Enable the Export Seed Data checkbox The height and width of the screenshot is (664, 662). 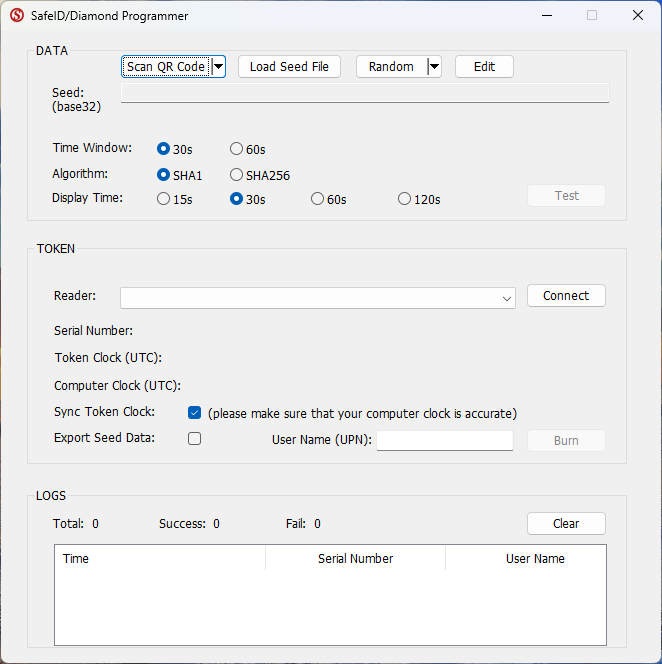coord(195,438)
